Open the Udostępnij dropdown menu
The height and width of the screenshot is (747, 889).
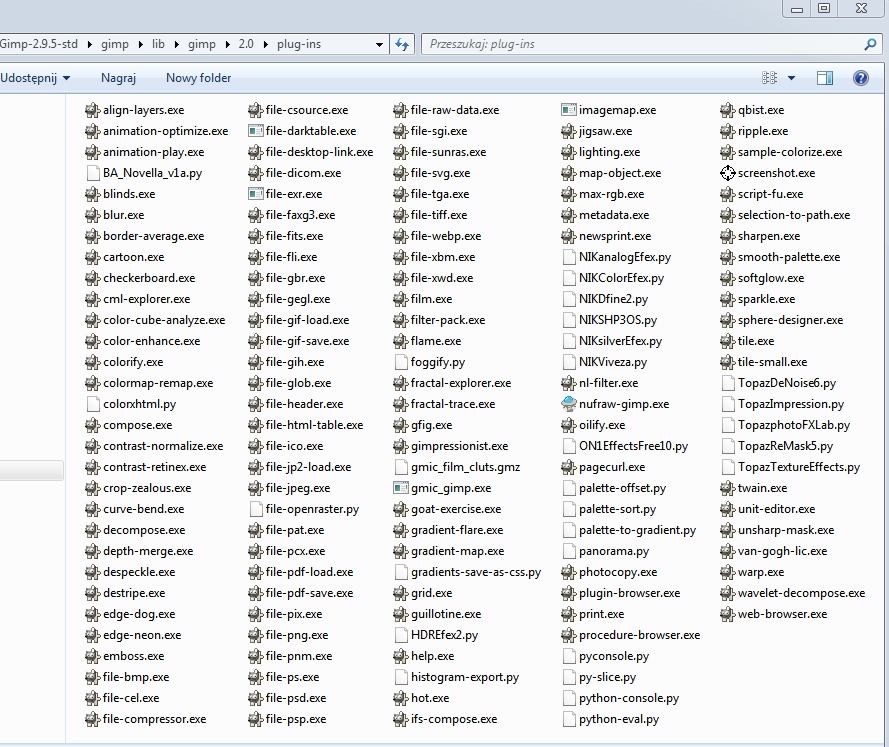point(35,78)
